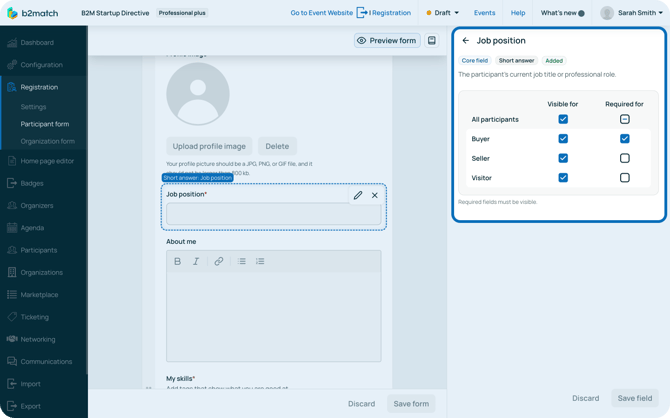Select Participant form sub-item
Viewport: 670px width, 418px height.
45,124
